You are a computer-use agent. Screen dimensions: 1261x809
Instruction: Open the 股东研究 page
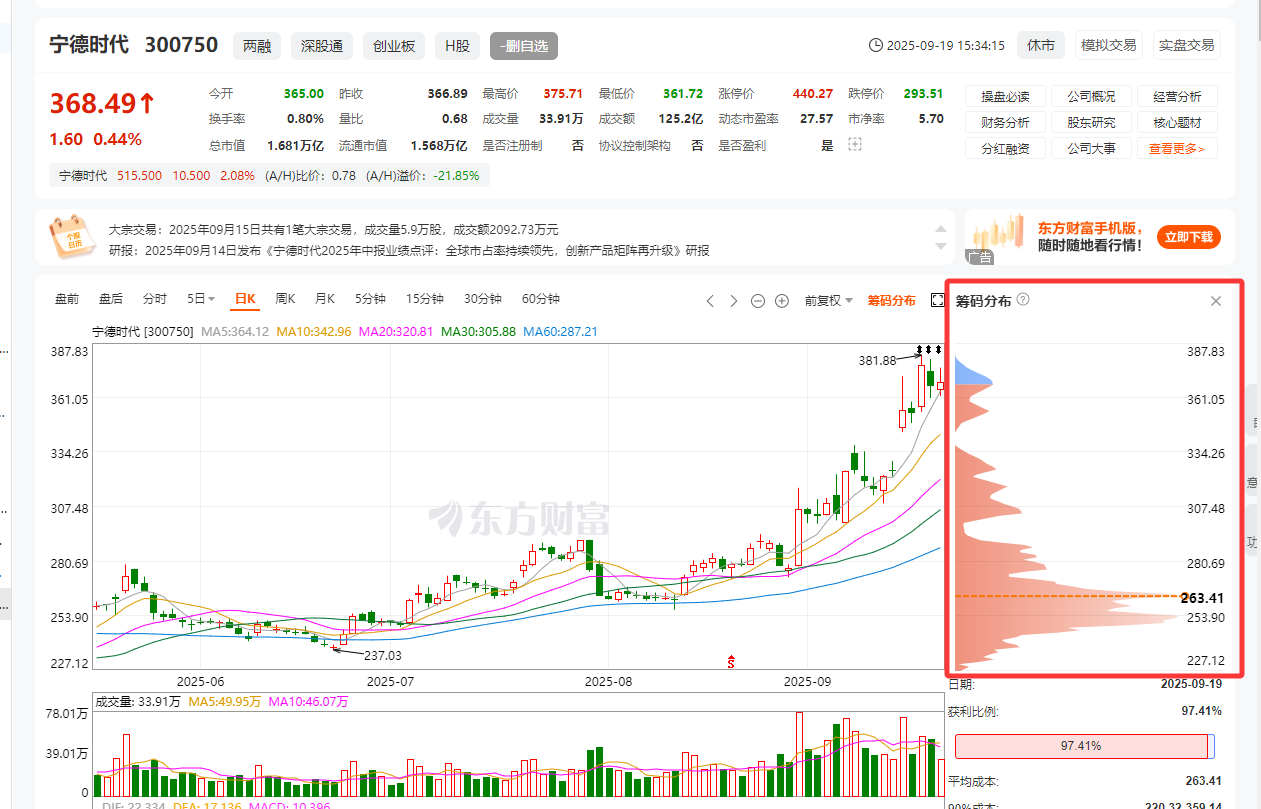tap(1091, 123)
